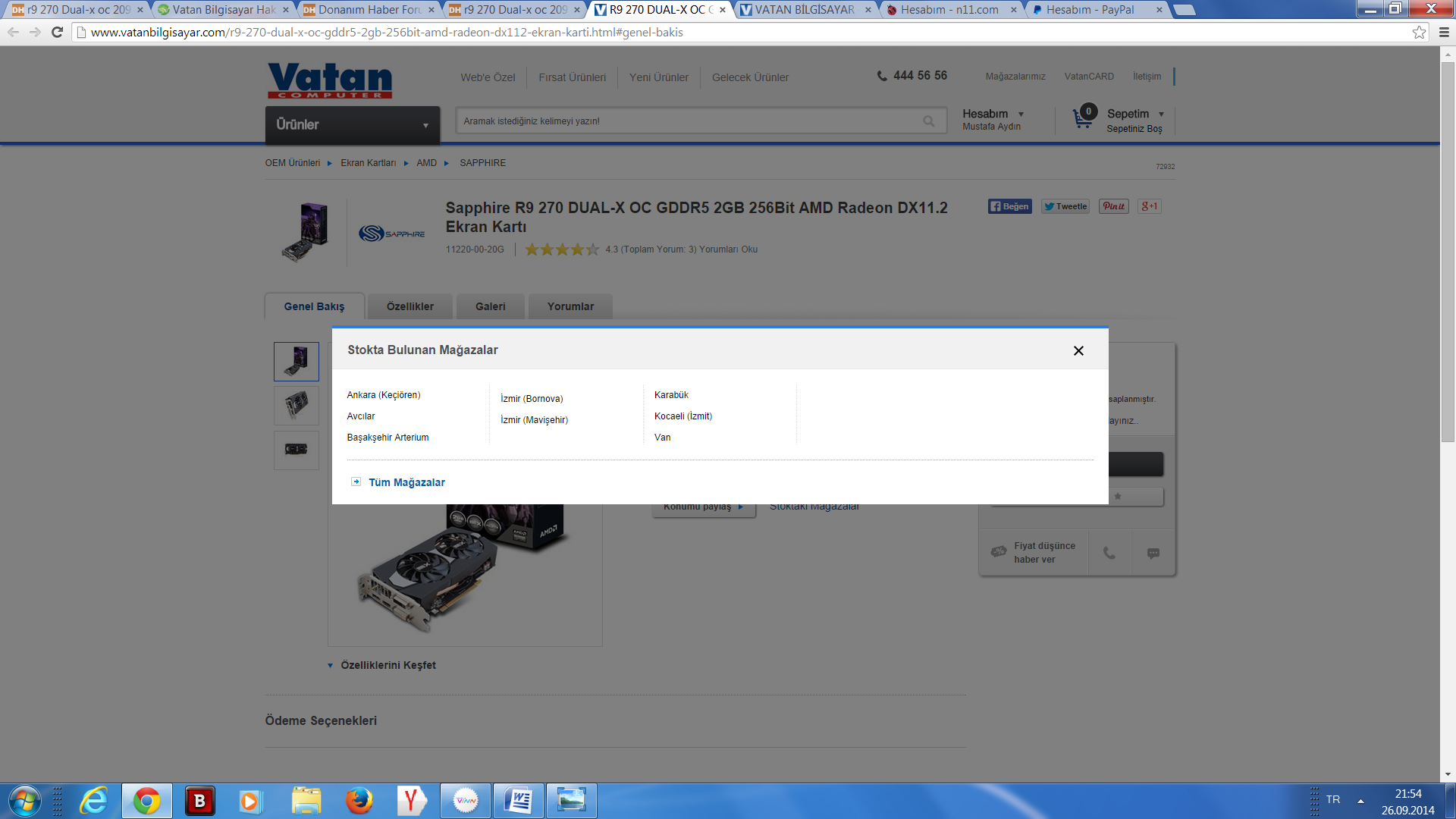1456x819 pixels.
Task: Click the Pinit button
Action: click(1113, 206)
